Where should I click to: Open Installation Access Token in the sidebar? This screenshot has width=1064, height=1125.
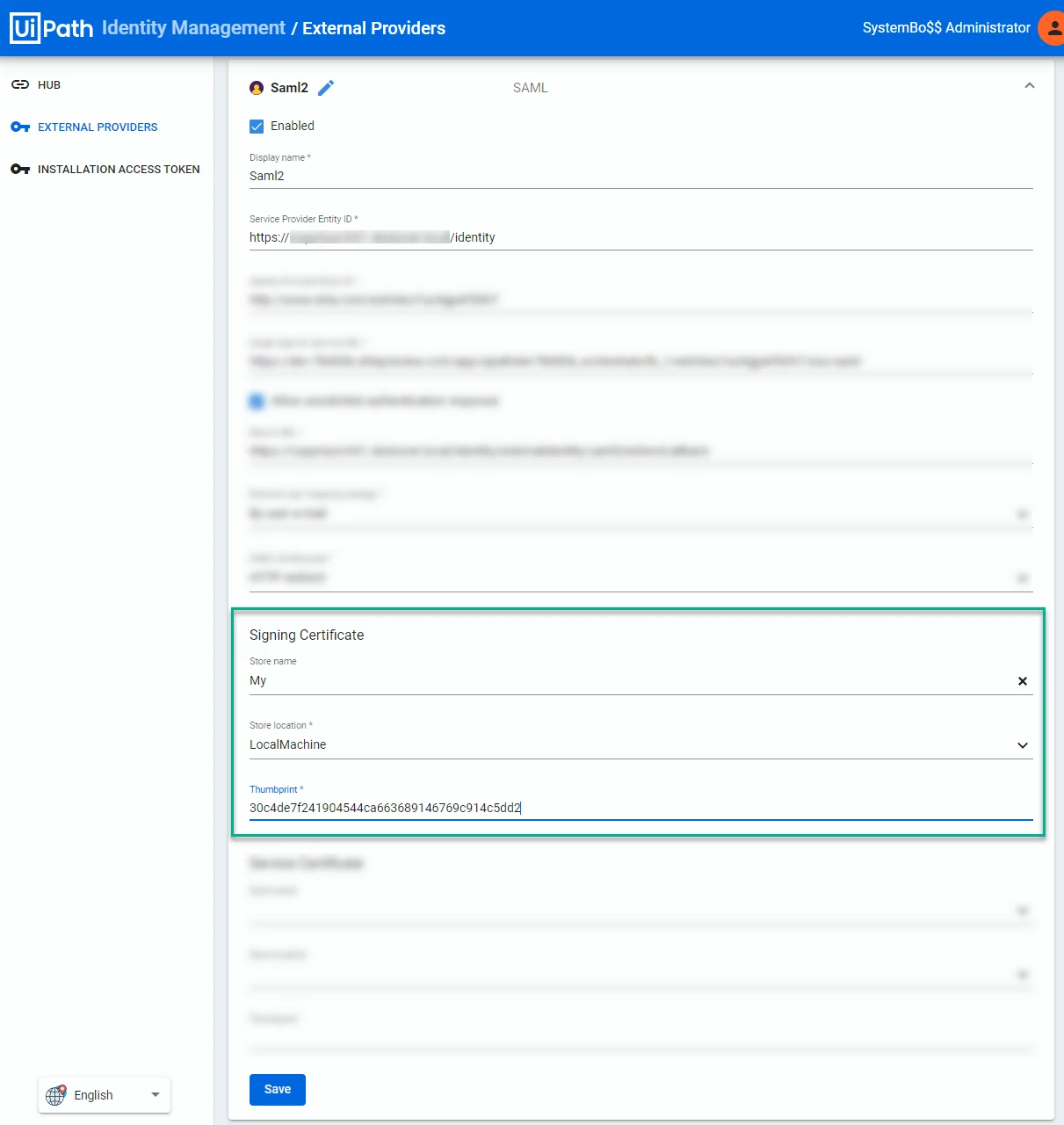click(x=119, y=170)
